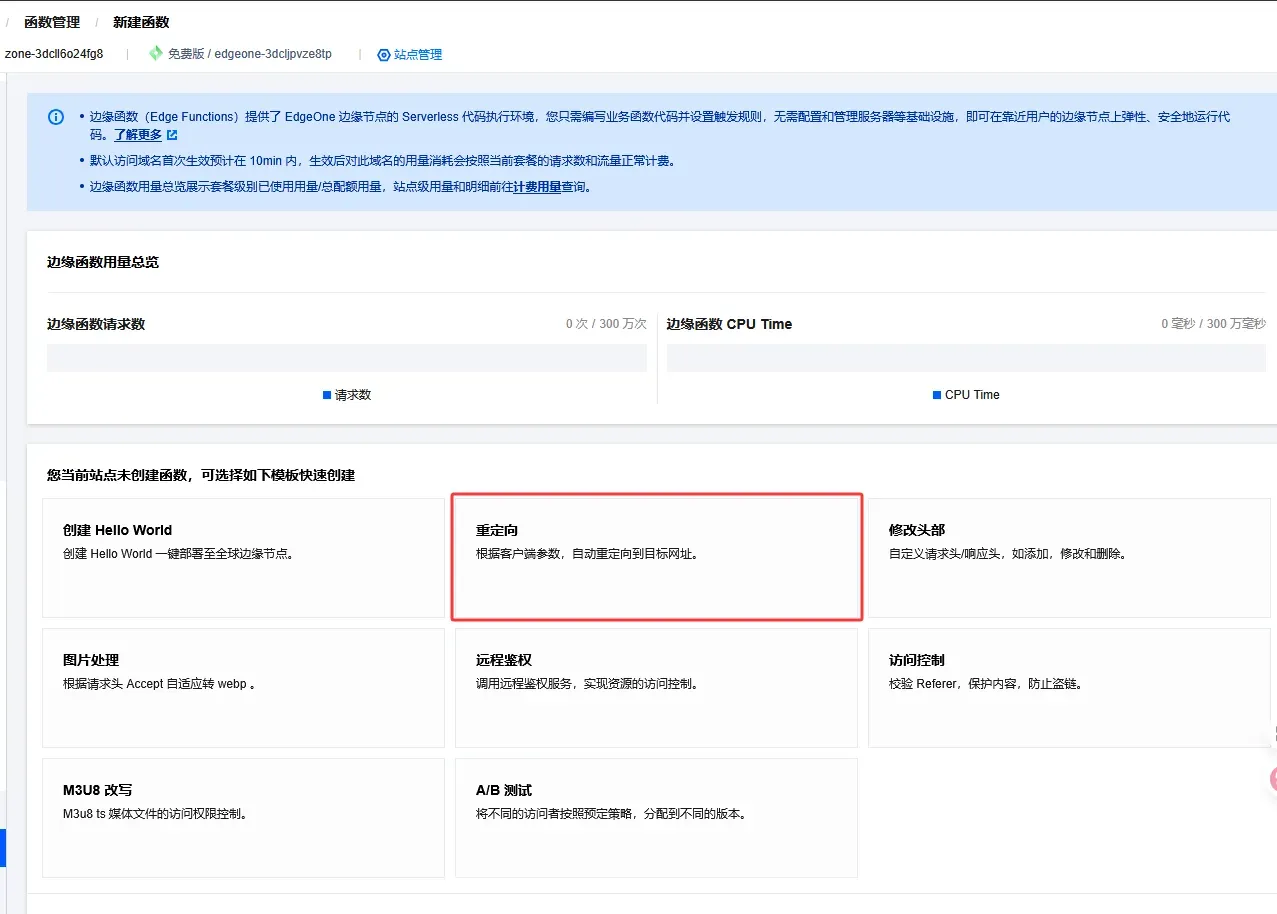
Task: Choose the A/B 测试 template card
Action: click(x=656, y=817)
